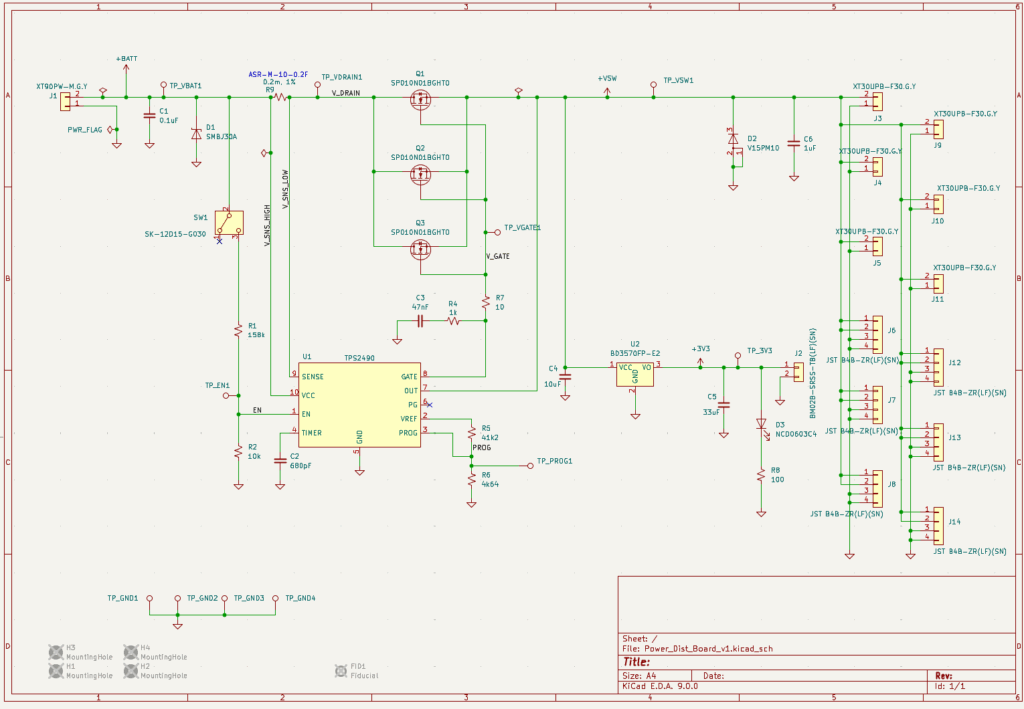The width and height of the screenshot is (1024, 709).
Task: Click the R9 sense resistor symbol
Action: [280, 97]
